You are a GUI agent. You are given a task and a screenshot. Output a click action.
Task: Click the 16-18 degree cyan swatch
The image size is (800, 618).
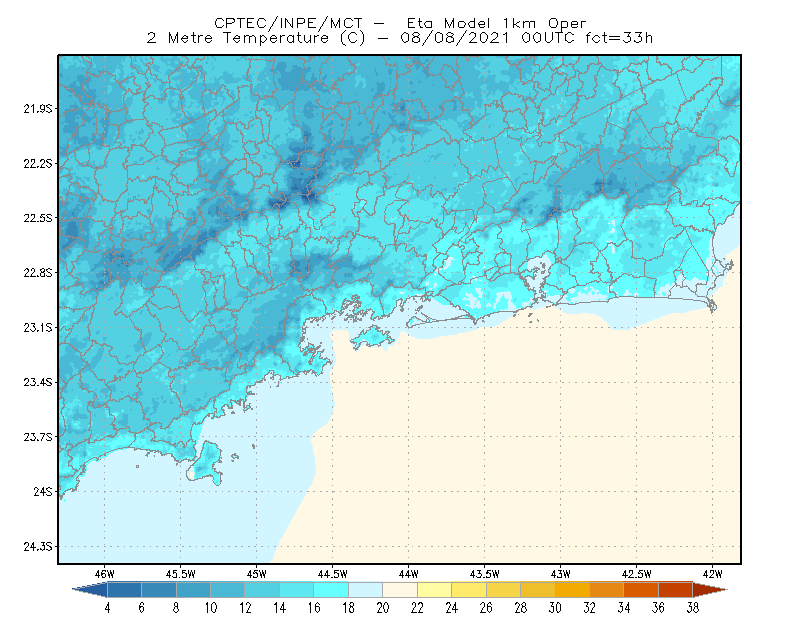(x=331, y=589)
